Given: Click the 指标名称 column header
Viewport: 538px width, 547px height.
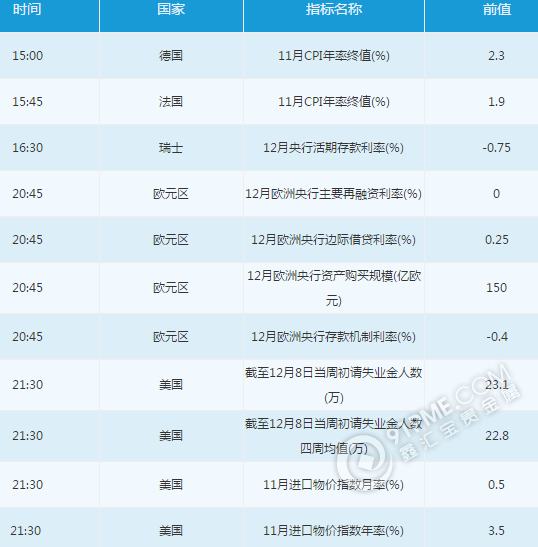Looking at the screenshot, I should [334, 9].
